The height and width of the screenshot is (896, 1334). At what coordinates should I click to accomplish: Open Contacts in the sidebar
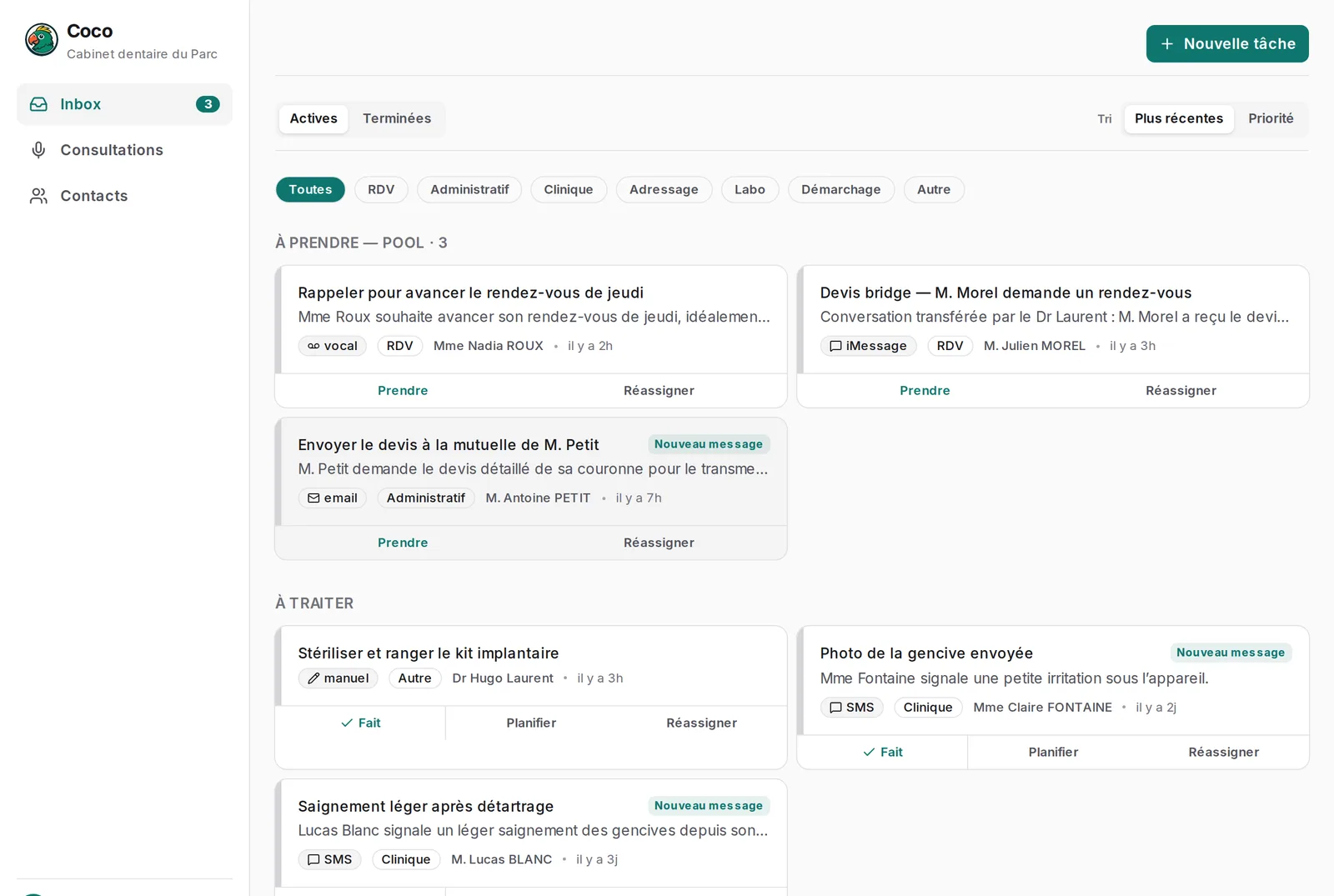point(124,196)
